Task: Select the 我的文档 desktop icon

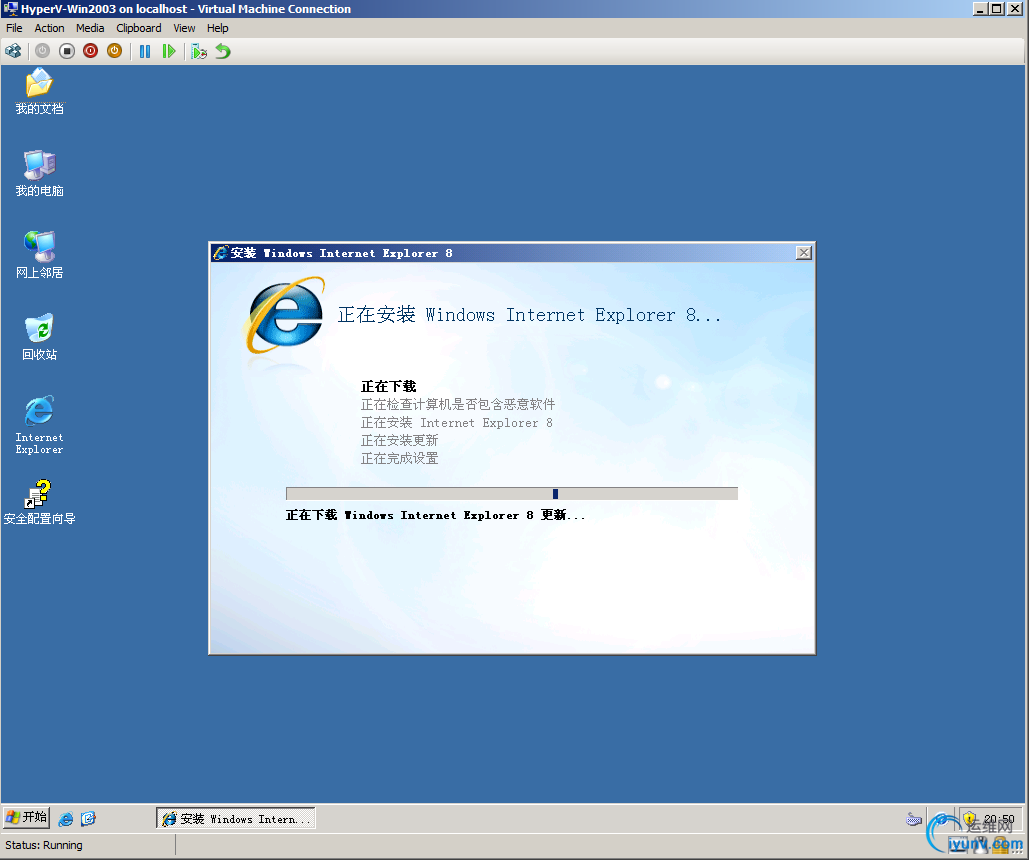Action: click(39, 92)
